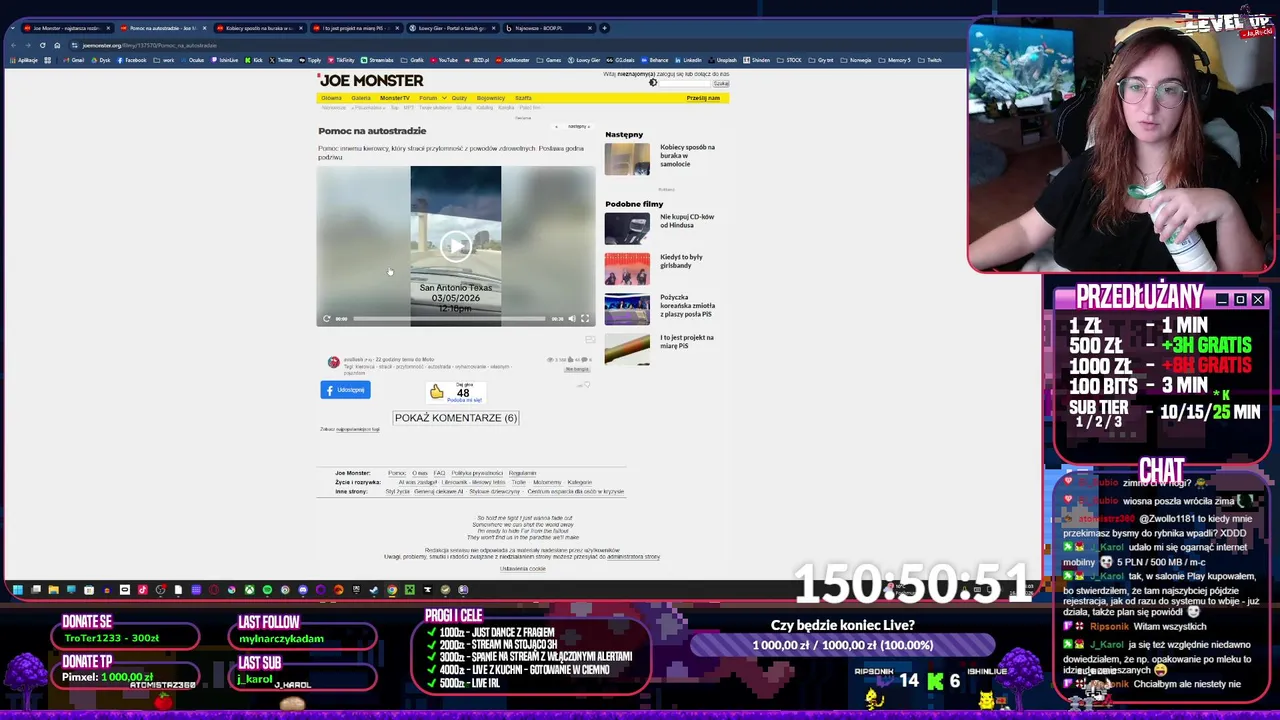
Task: Click the Regulamin footer link
Action: coord(522,473)
